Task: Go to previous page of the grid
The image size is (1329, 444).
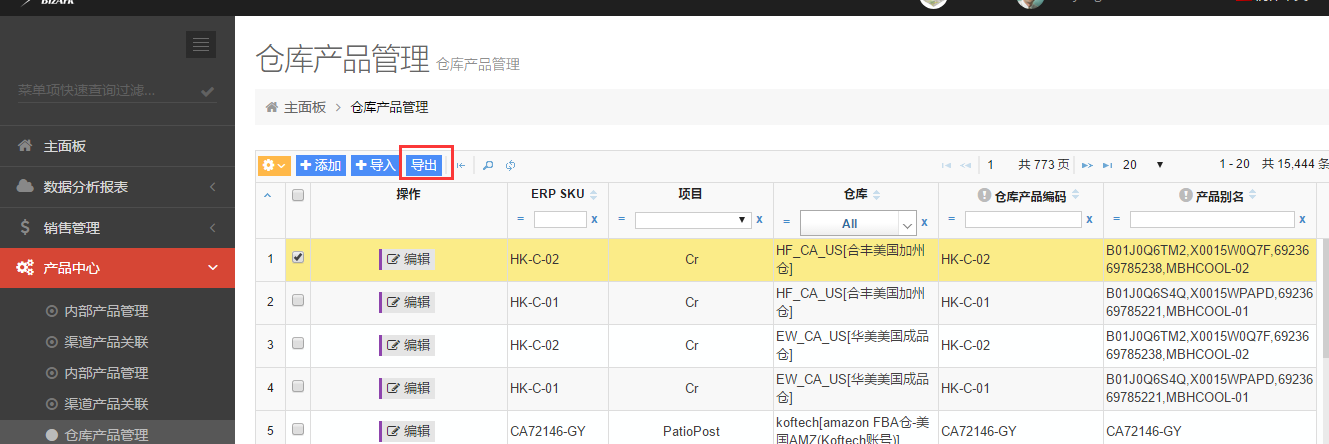Action: tap(965, 165)
